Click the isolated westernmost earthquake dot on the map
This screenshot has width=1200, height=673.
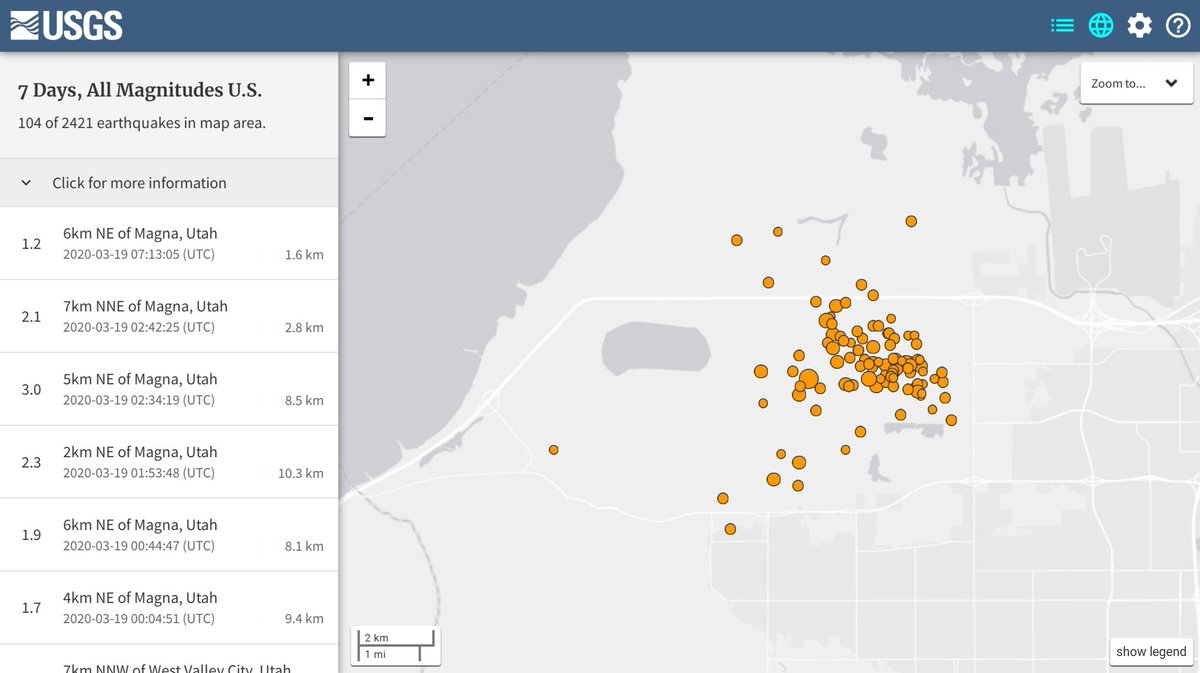click(553, 450)
